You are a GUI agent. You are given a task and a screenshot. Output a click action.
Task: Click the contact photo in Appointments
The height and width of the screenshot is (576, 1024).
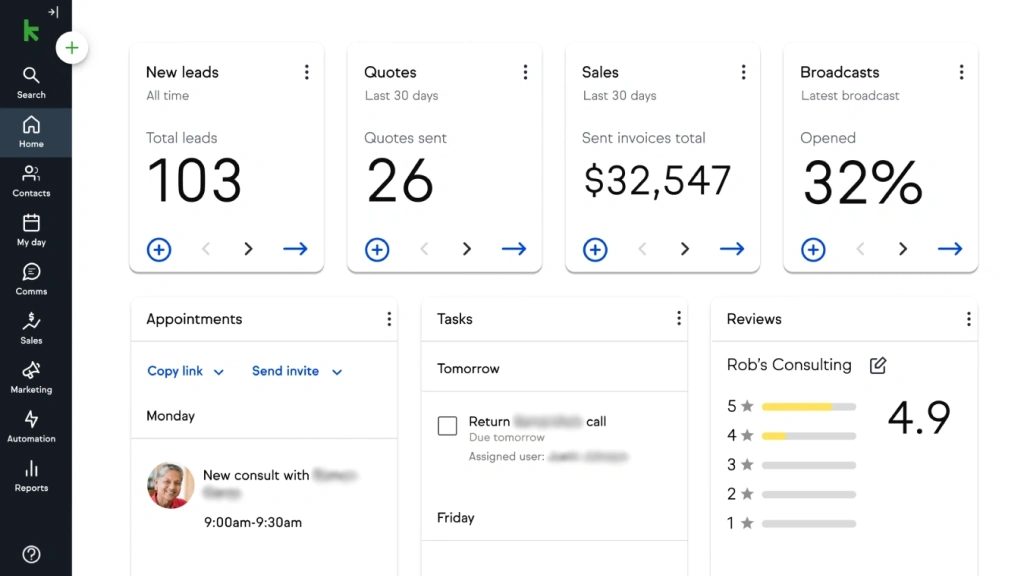[170, 486]
